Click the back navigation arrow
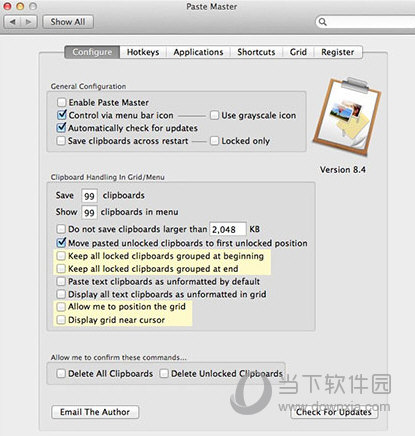415x436 pixels. 13,22
